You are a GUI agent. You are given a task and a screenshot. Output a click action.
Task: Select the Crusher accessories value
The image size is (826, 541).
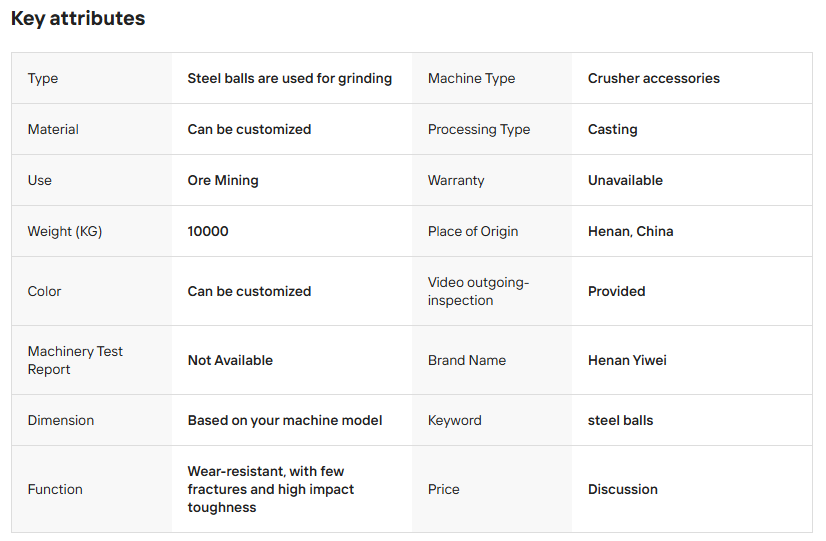click(x=654, y=78)
